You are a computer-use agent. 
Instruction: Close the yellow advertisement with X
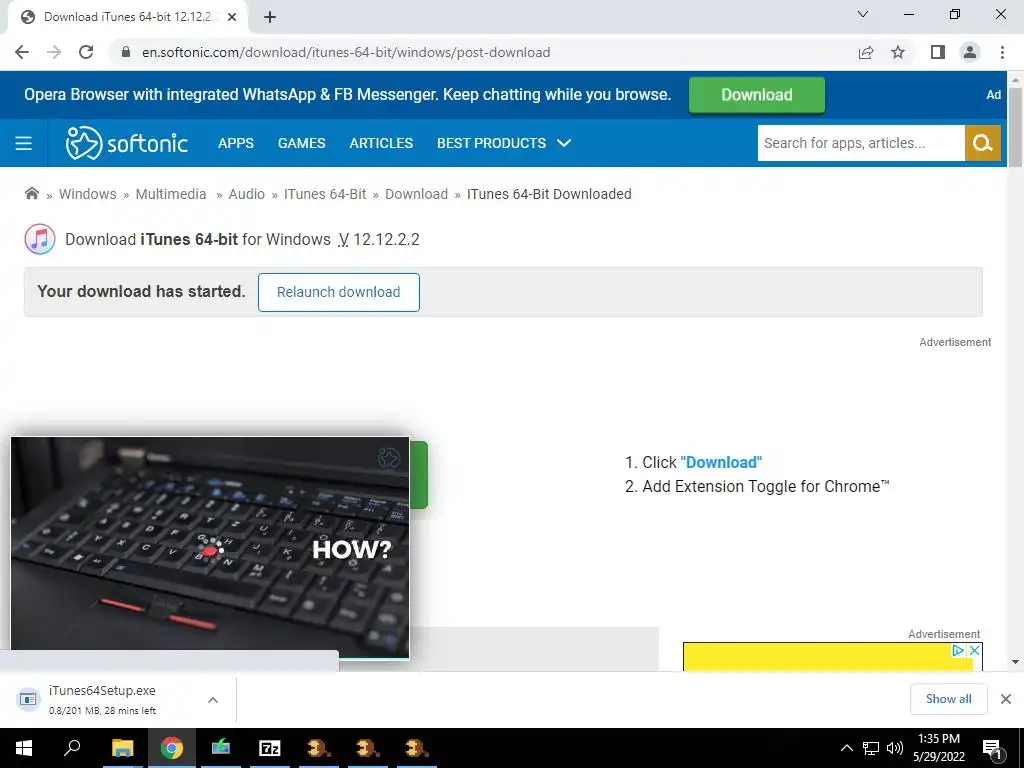[974, 650]
